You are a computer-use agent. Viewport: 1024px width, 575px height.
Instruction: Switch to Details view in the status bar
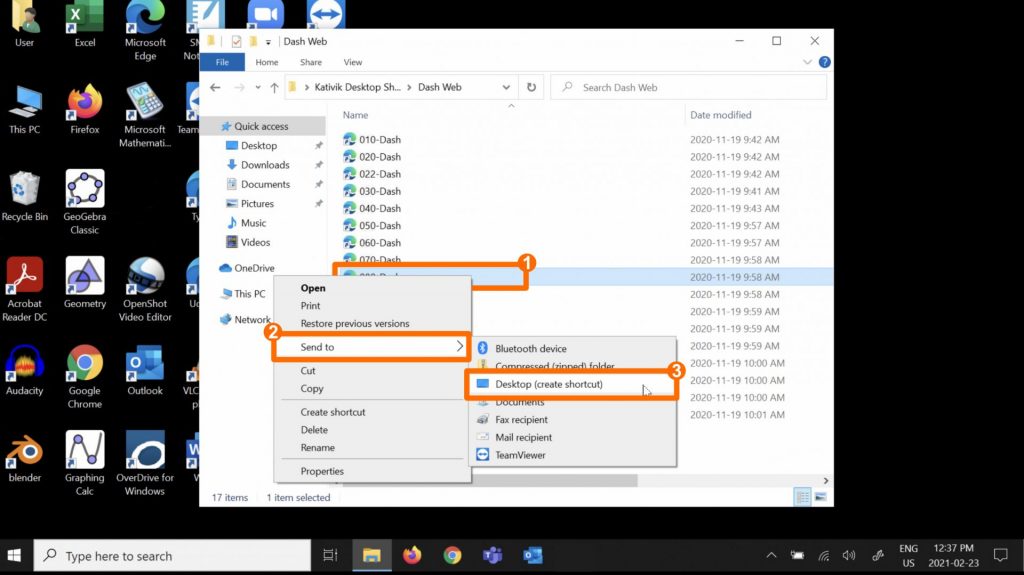coord(802,497)
